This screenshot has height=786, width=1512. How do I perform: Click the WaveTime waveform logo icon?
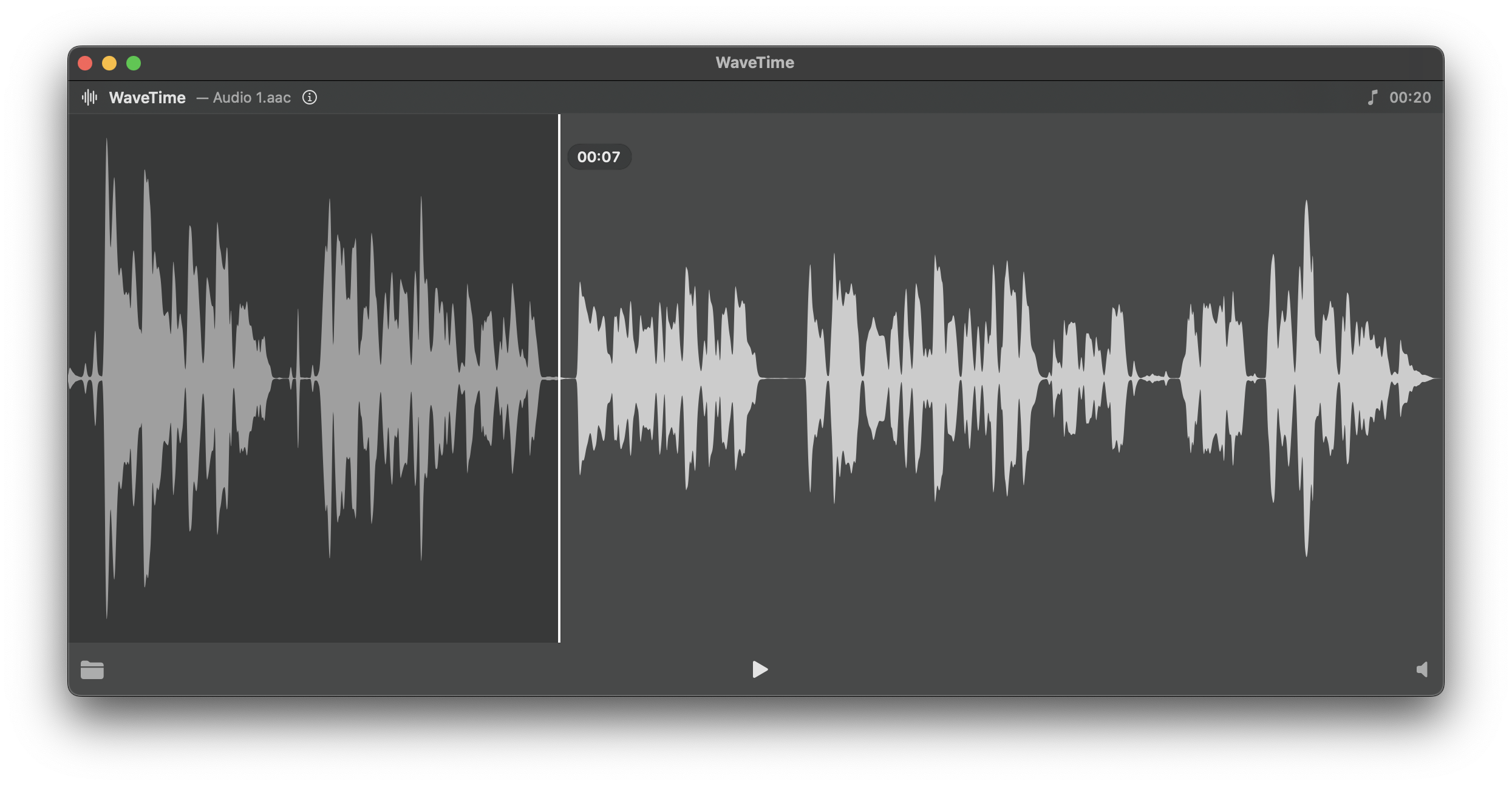click(x=89, y=97)
